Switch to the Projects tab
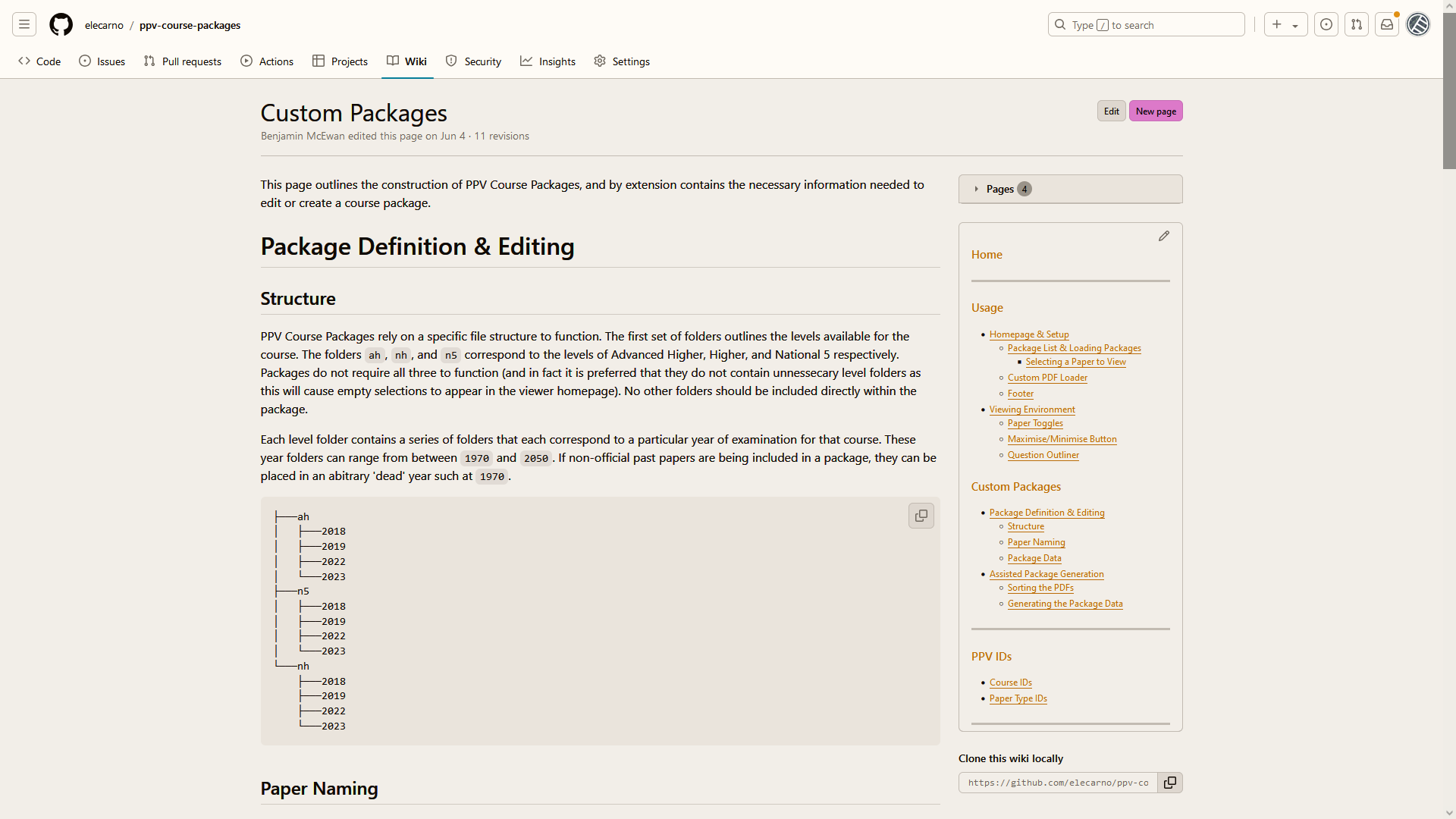1456x819 pixels. pos(340,61)
